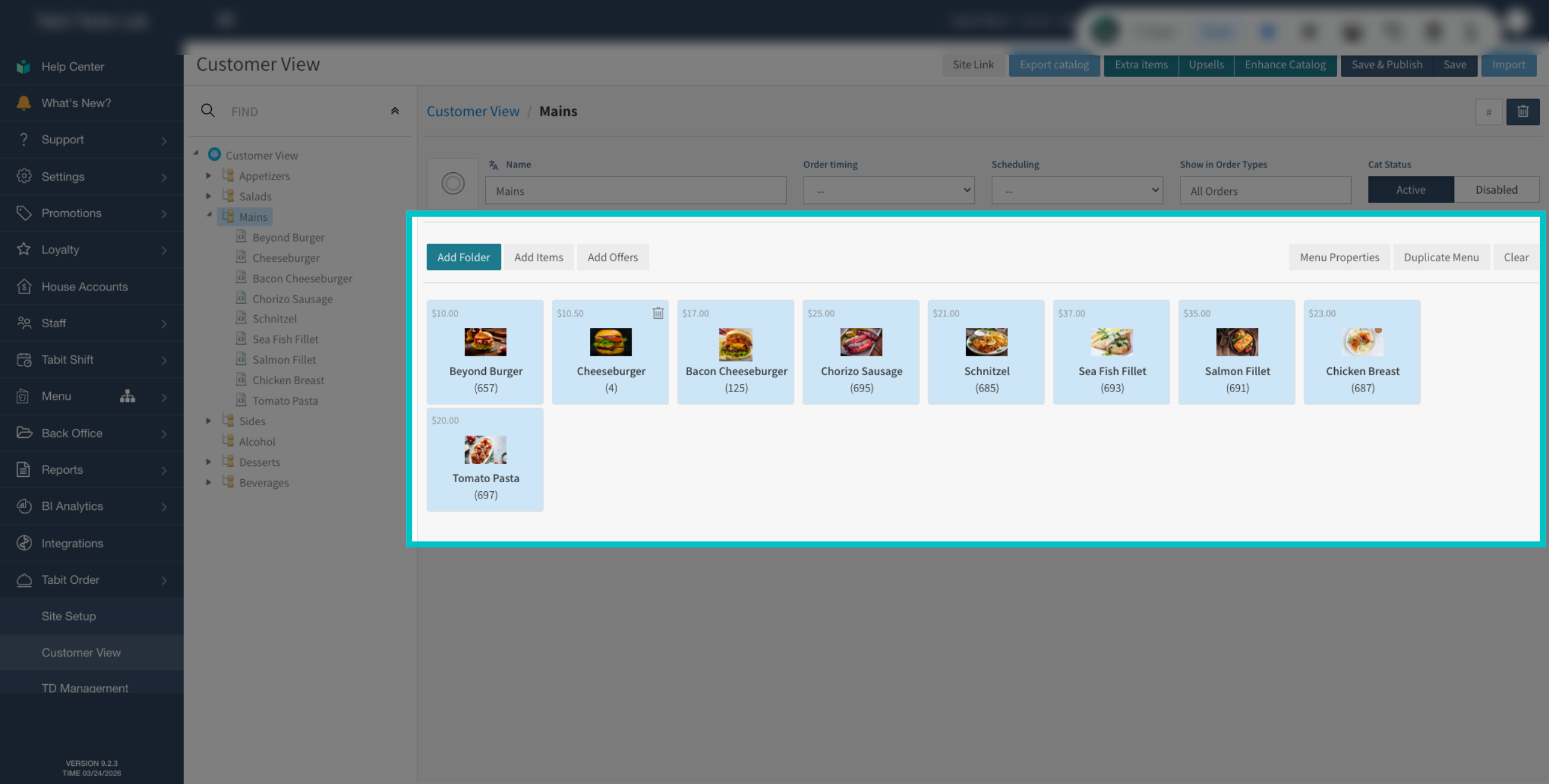Click the hash number icon button

[1488, 112]
